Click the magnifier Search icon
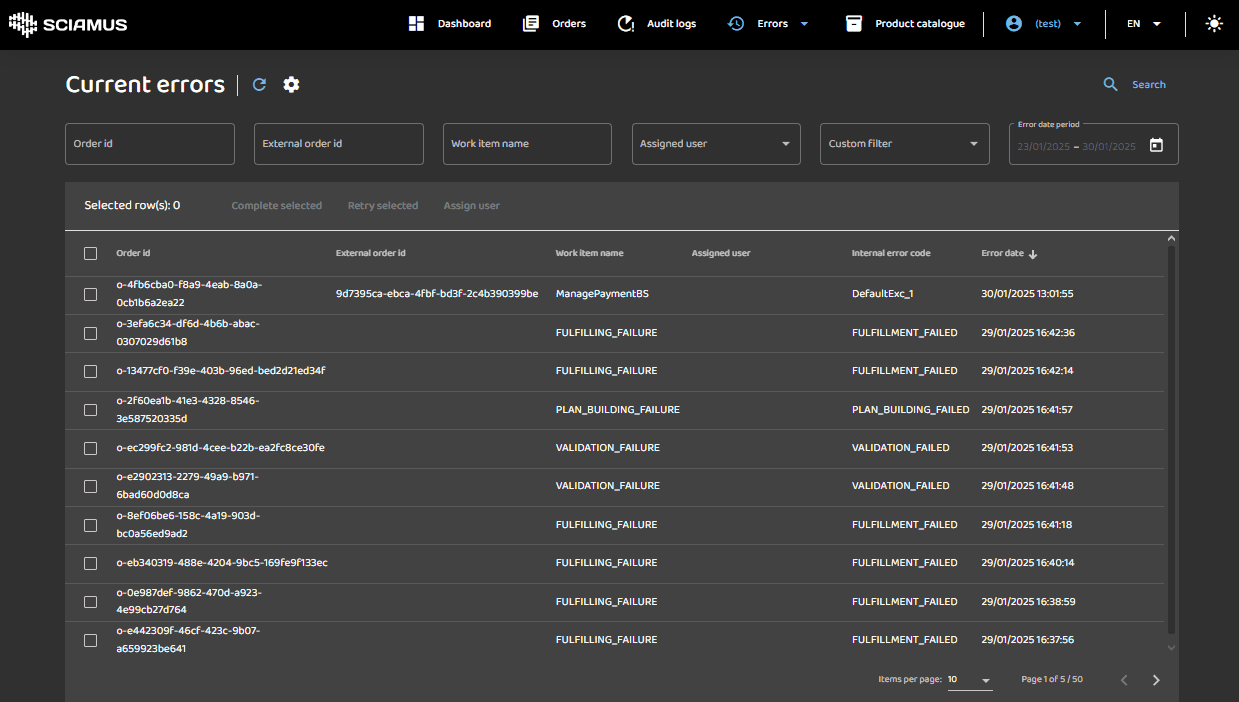 [x=1110, y=85]
